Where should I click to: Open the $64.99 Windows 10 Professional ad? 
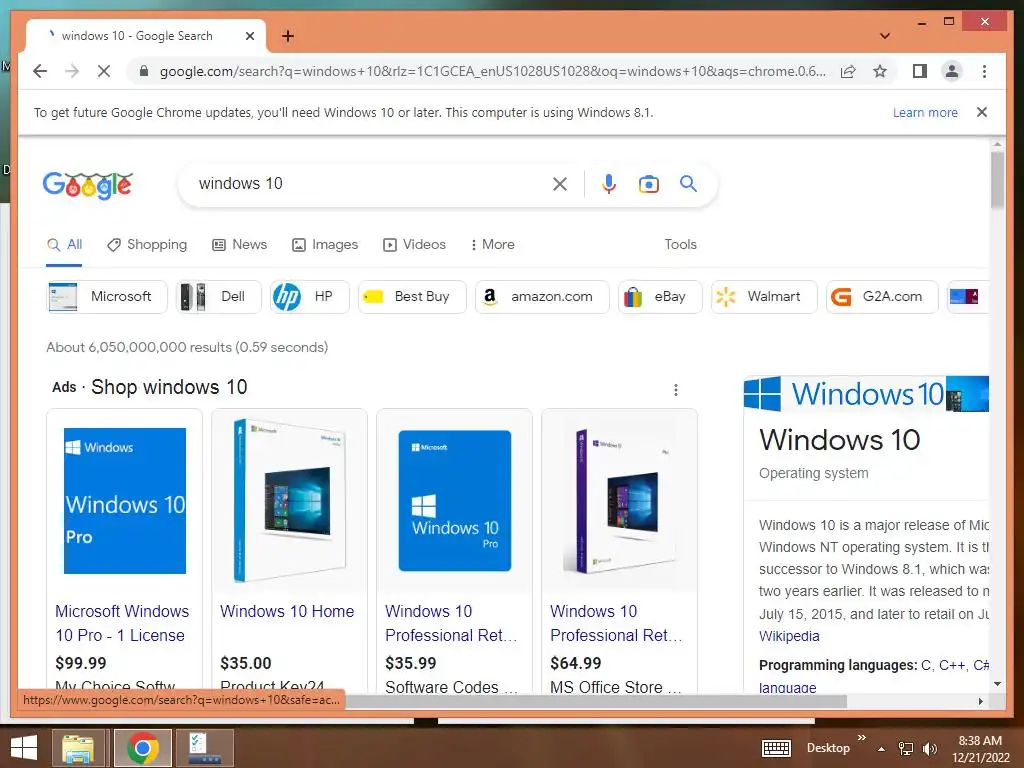point(616,623)
